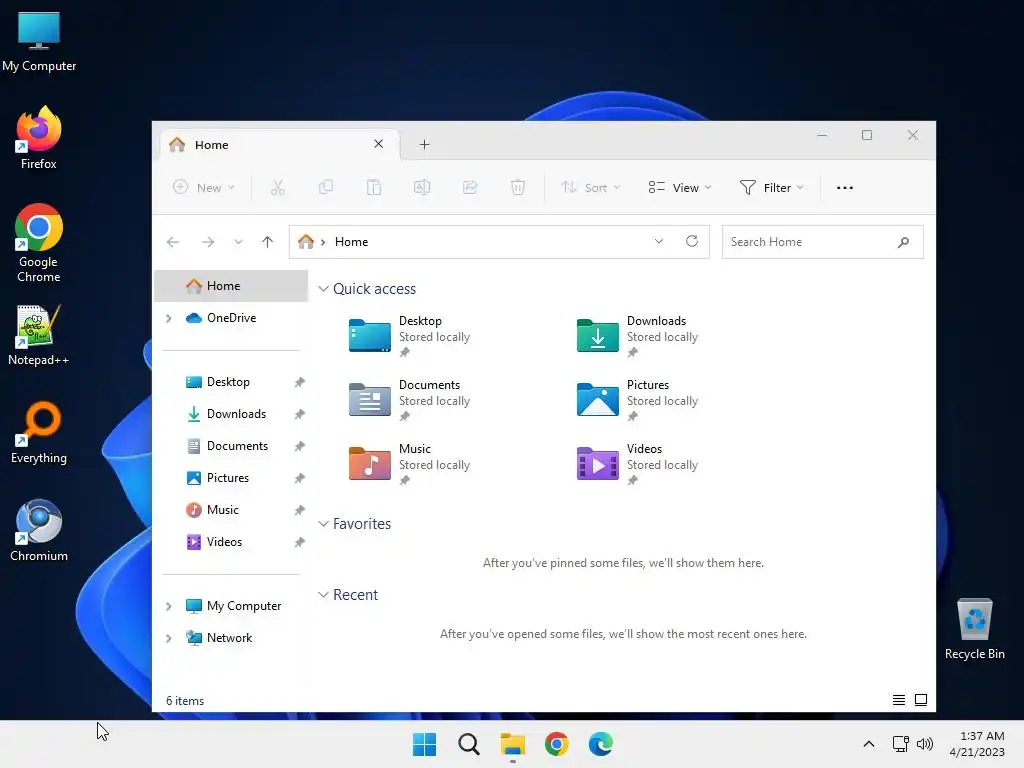This screenshot has width=1024, height=768.
Task: Expand OneDrive in navigation pane
Action: 168,318
